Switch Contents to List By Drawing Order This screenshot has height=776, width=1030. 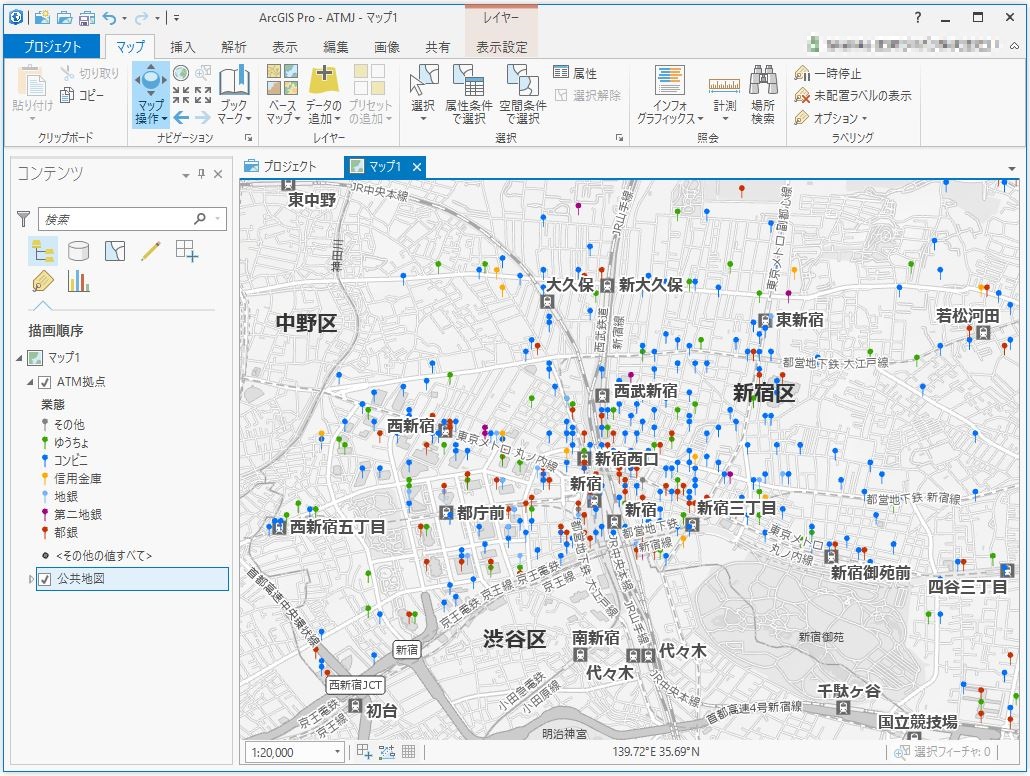[x=43, y=251]
